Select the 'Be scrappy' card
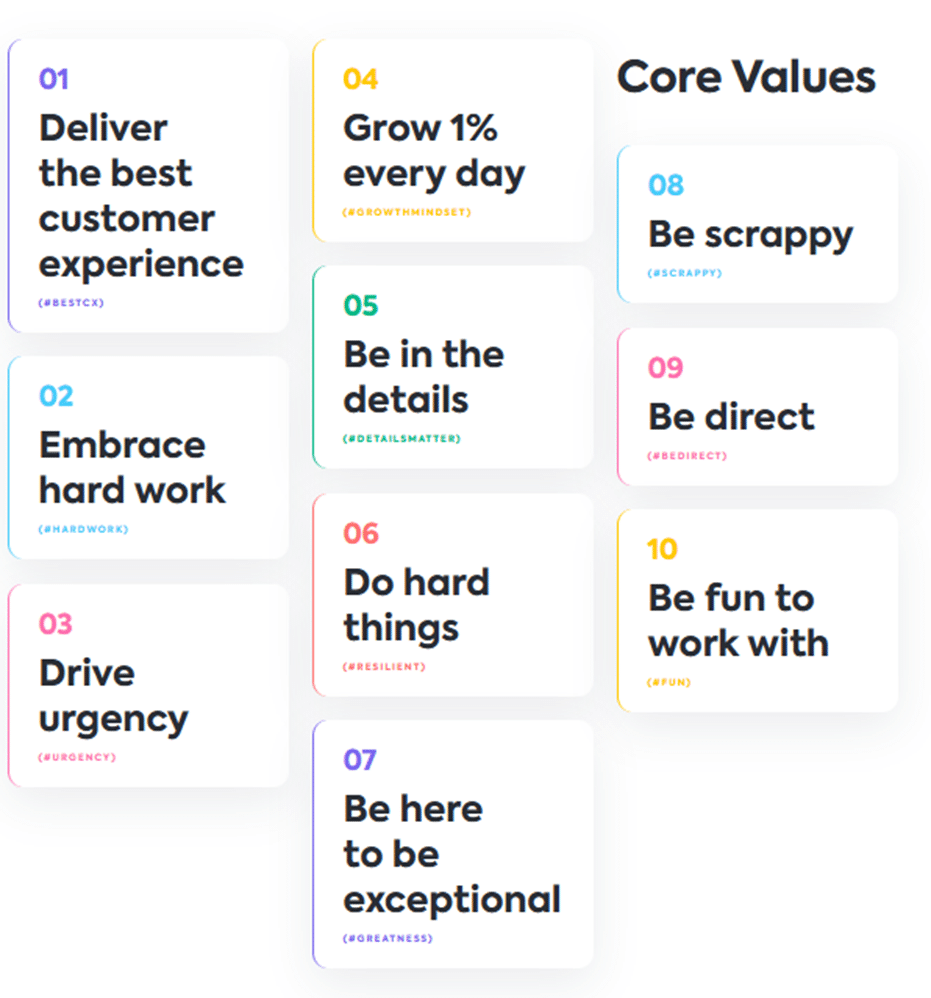Screen dimensions: 931x998 [x=757, y=224]
